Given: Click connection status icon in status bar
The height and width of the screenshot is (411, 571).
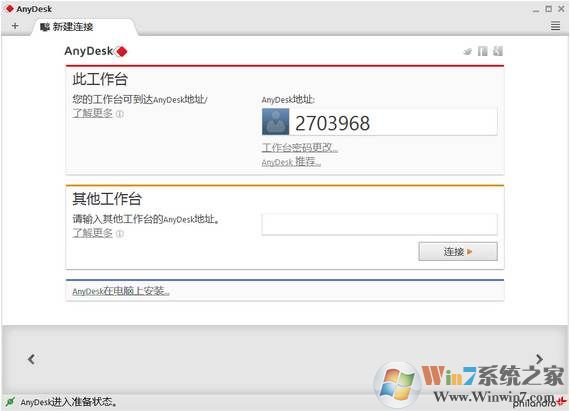Looking at the screenshot, I should tap(10, 402).
